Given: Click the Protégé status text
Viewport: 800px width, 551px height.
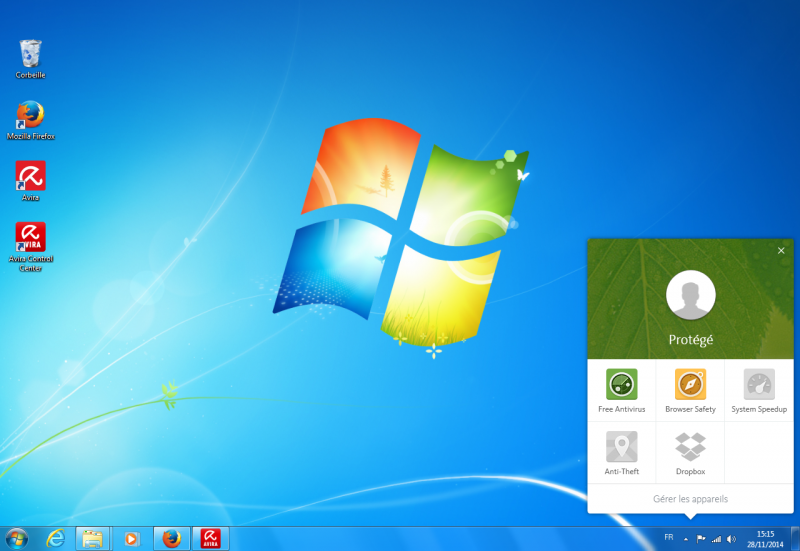Looking at the screenshot, I should [691, 340].
